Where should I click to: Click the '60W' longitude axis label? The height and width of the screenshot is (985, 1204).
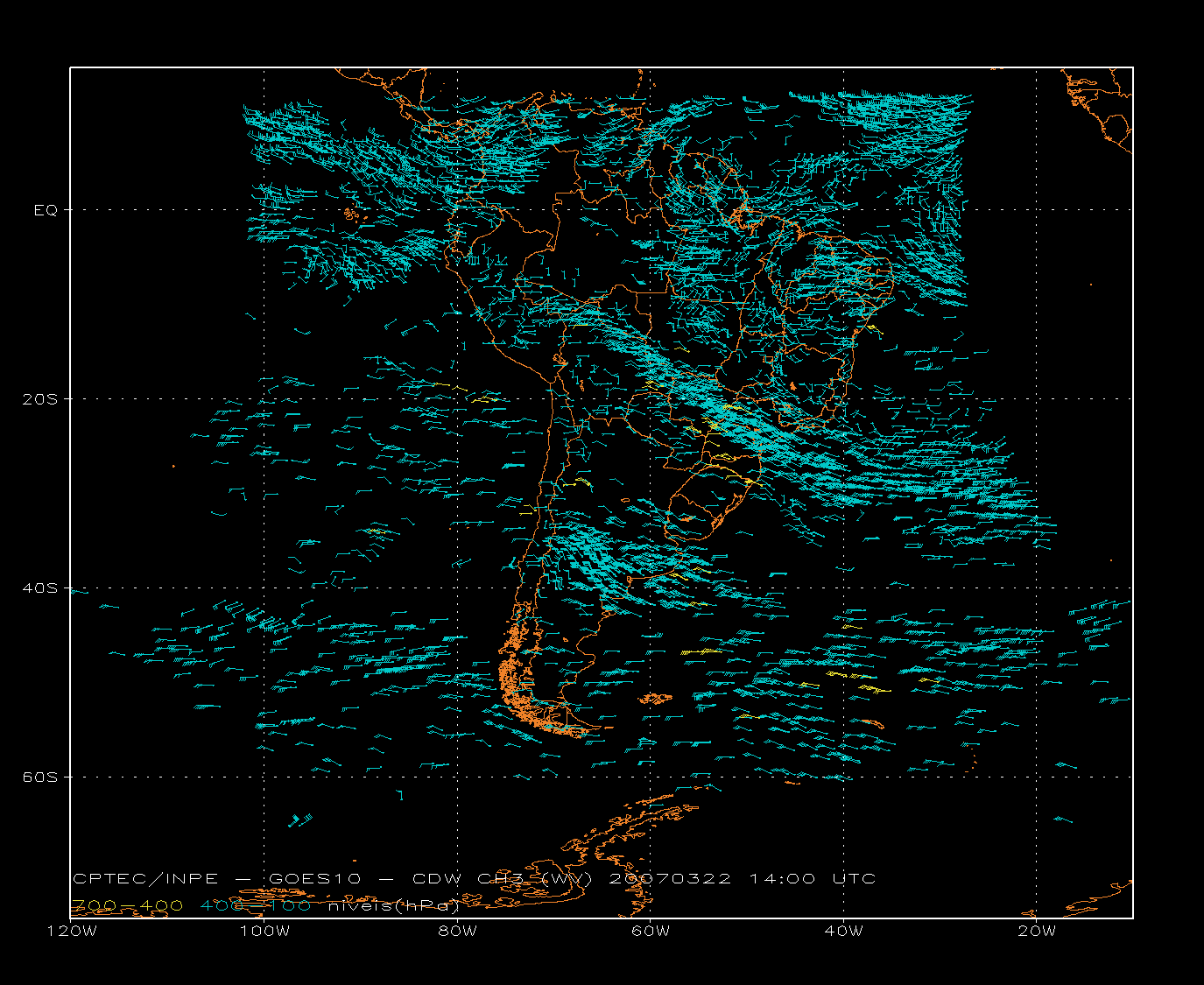[651, 931]
